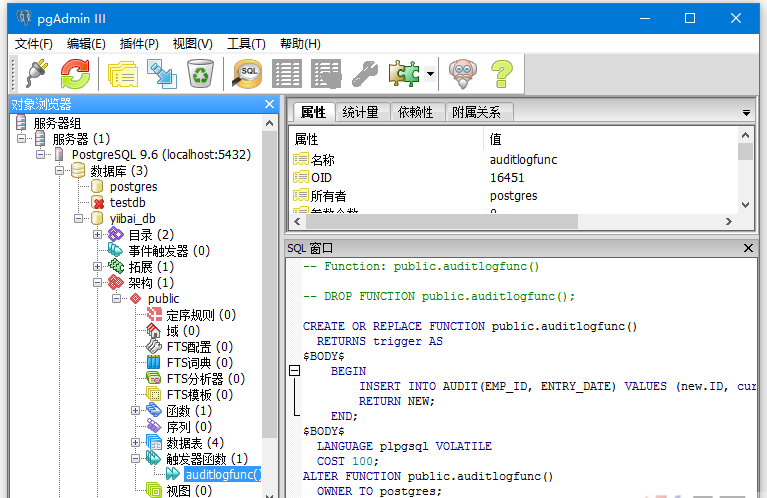Open the SQL query tool magnifier icon
The image size is (767, 498).
tap(247, 74)
